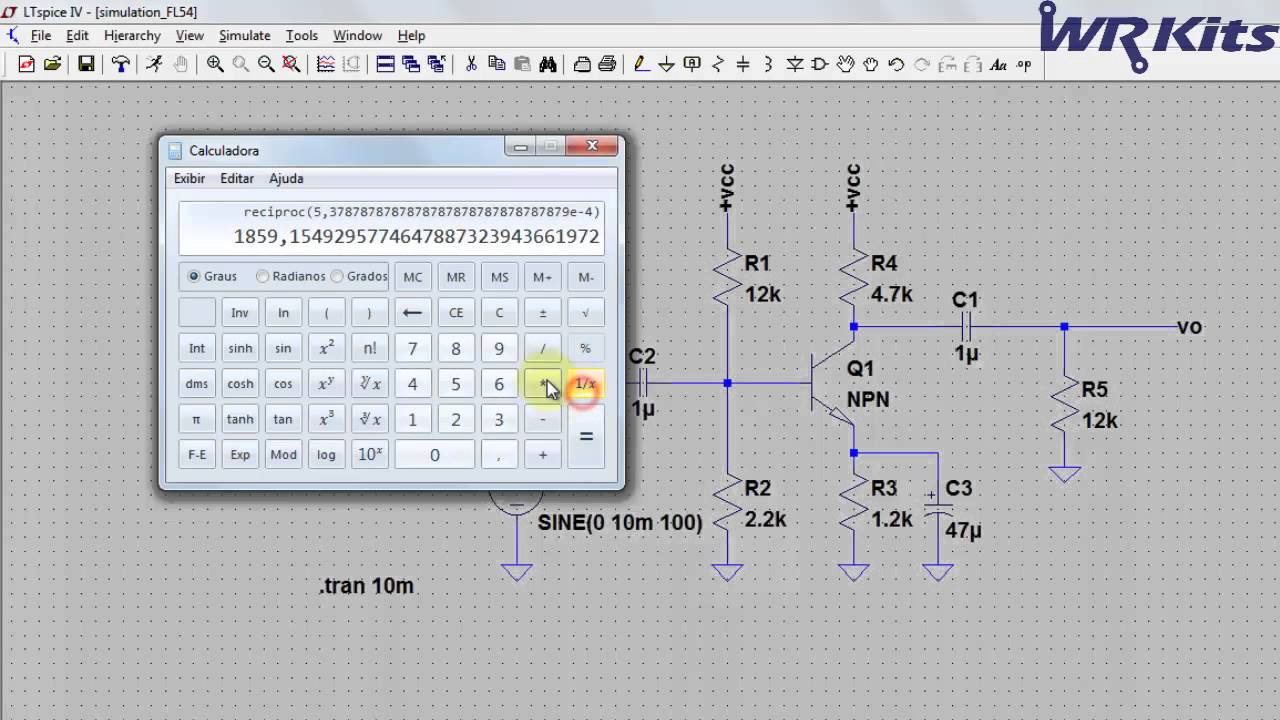Open the Hierarchy menu
The height and width of the screenshot is (720, 1280).
click(x=132, y=35)
